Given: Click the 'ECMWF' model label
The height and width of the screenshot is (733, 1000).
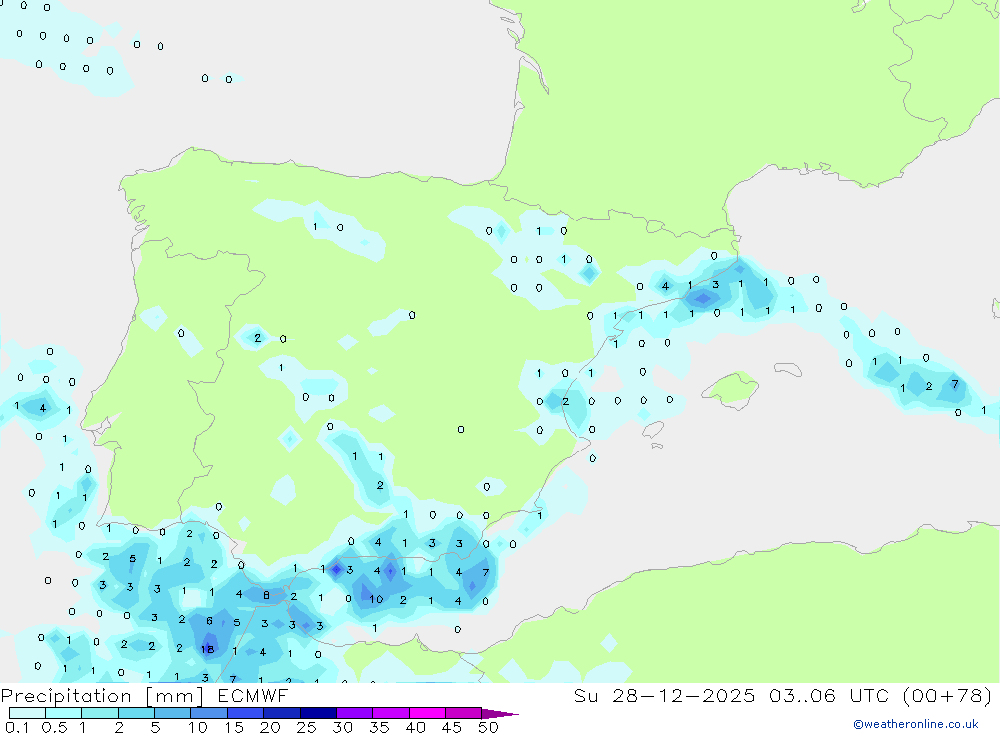Looking at the screenshot, I should pyautogui.click(x=253, y=695).
